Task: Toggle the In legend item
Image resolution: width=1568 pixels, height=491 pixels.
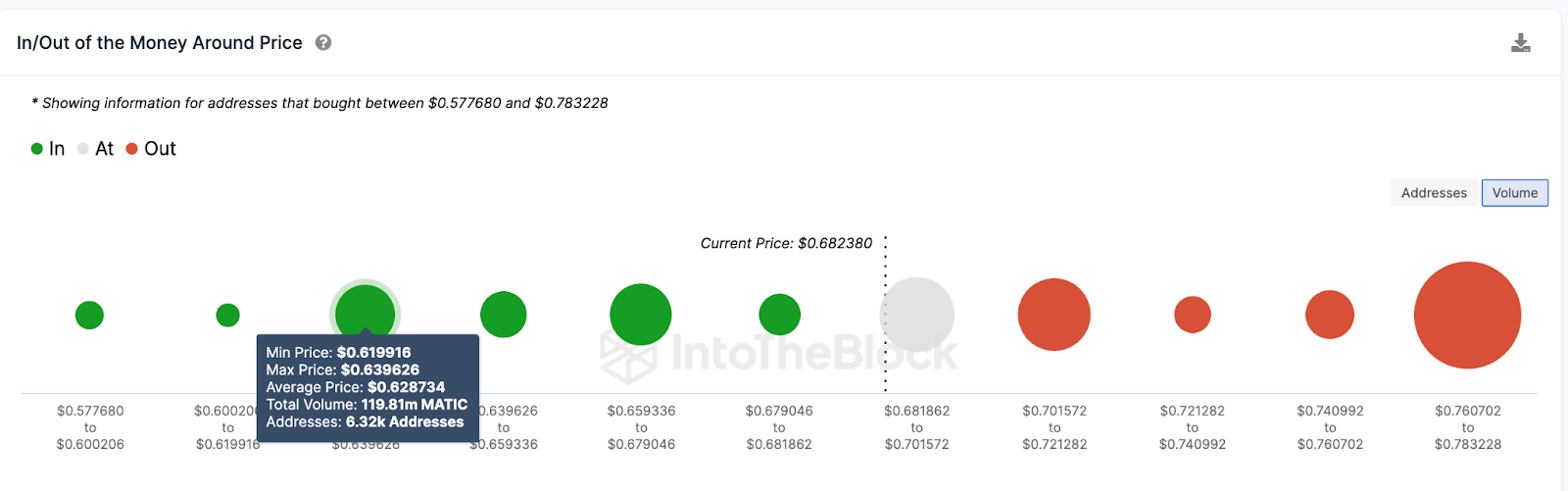Action: coord(48,149)
